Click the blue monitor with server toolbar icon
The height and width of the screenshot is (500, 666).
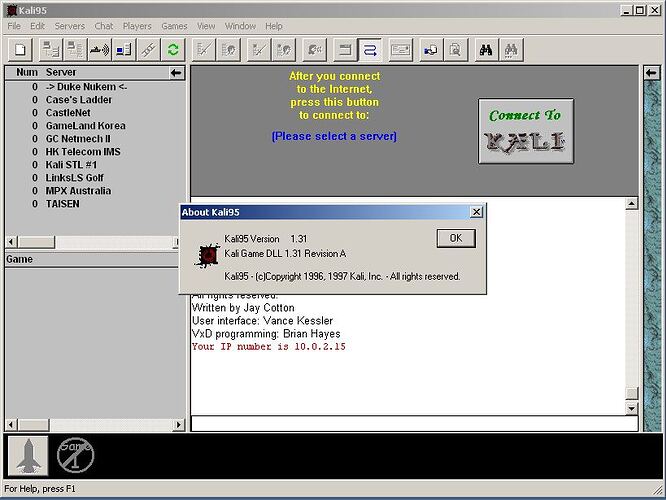point(124,50)
